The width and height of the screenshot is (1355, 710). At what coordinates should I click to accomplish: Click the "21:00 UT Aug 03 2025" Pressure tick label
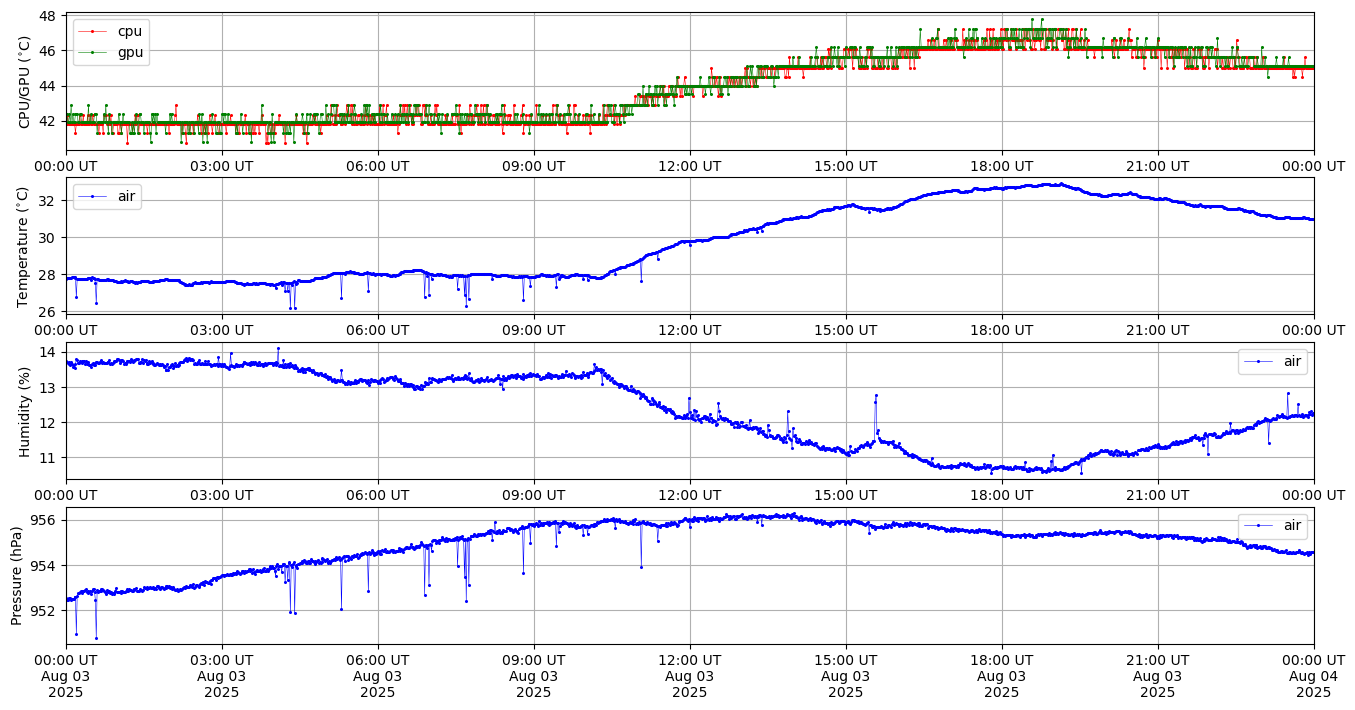[1158, 676]
